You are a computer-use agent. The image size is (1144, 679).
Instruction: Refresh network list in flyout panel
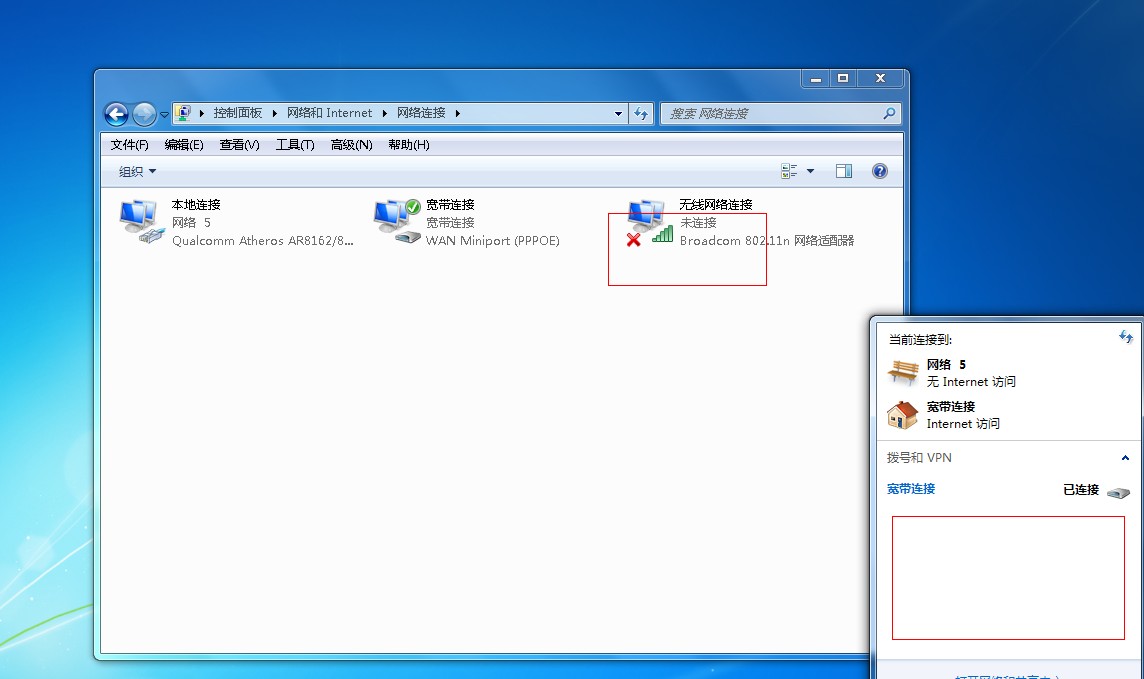[x=1126, y=337]
